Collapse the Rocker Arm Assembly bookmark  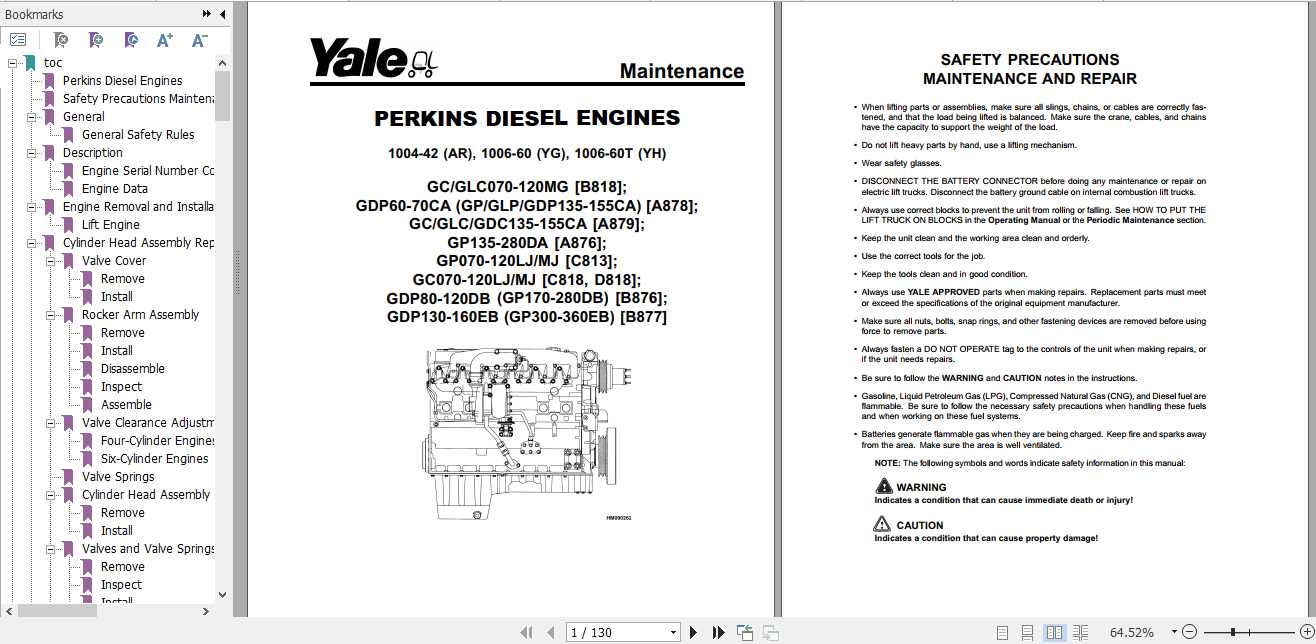(49, 314)
